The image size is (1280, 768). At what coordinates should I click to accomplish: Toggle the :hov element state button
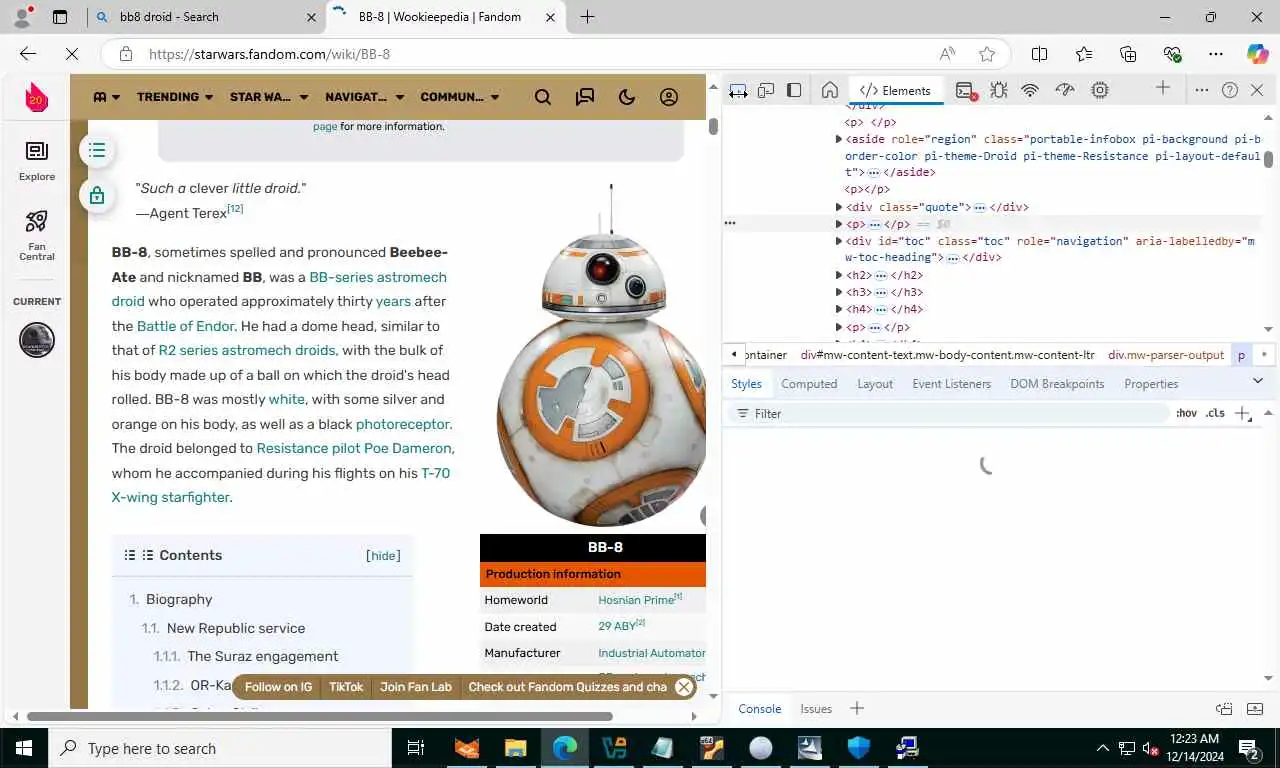pos(1186,413)
